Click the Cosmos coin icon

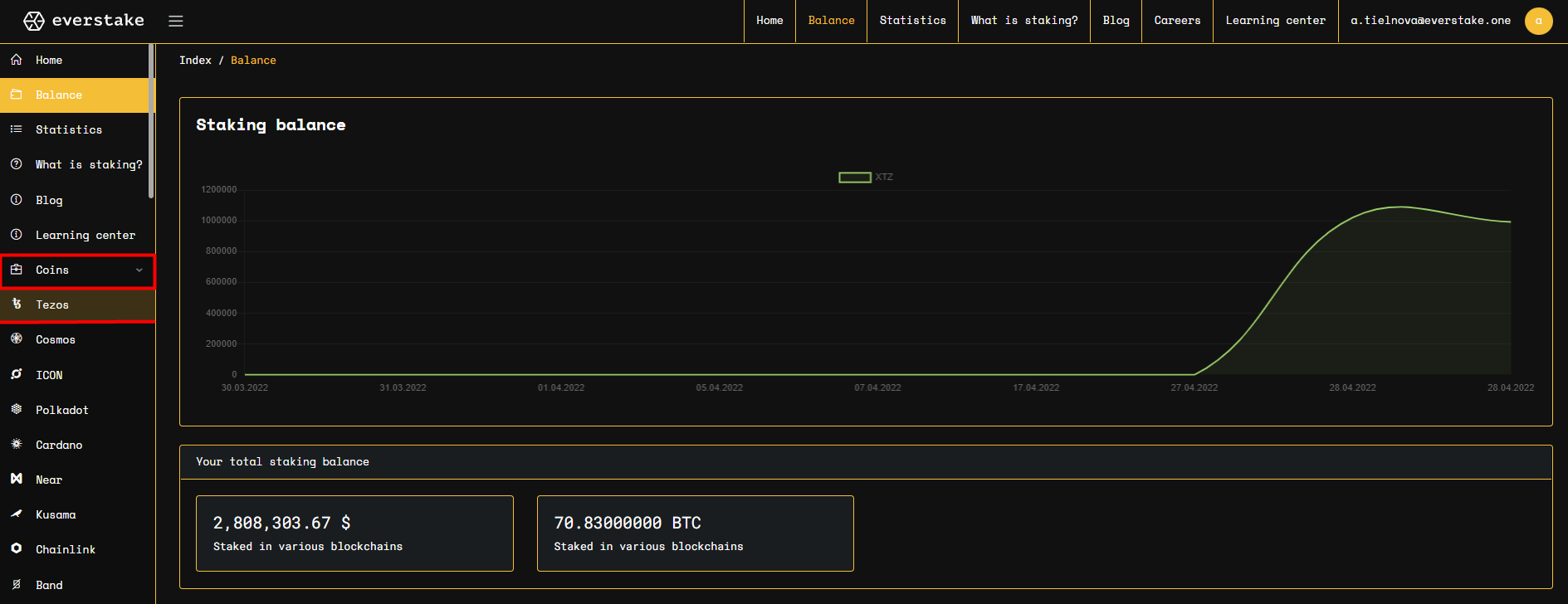click(x=17, y=339)
